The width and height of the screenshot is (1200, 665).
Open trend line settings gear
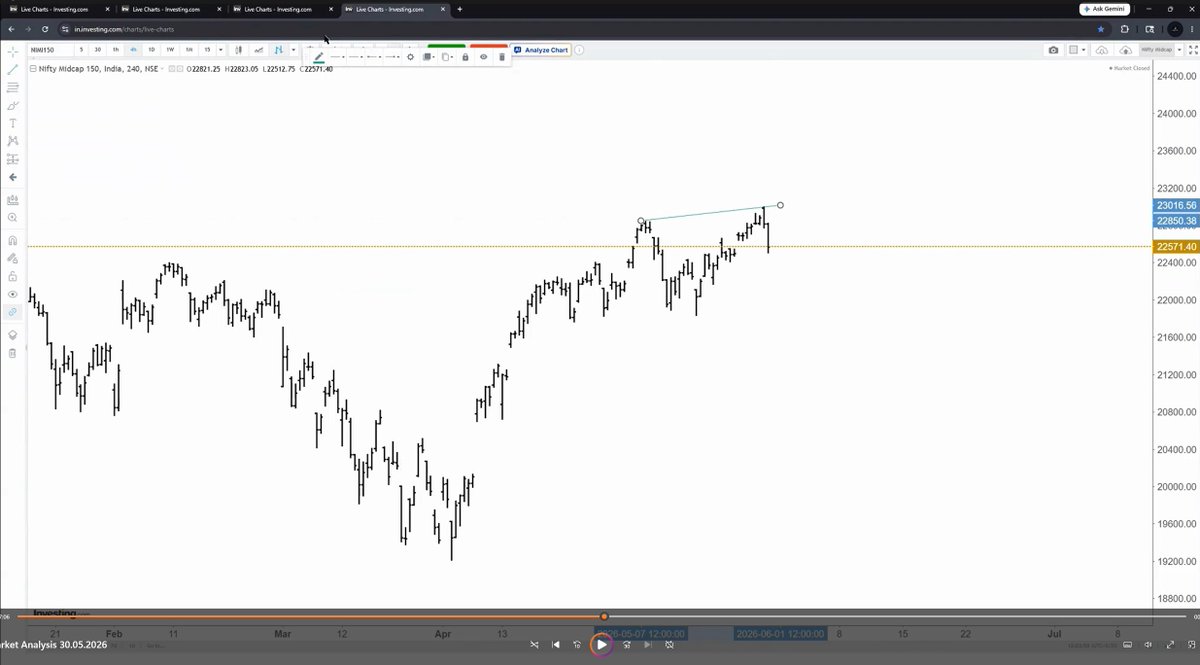(410, 57)
